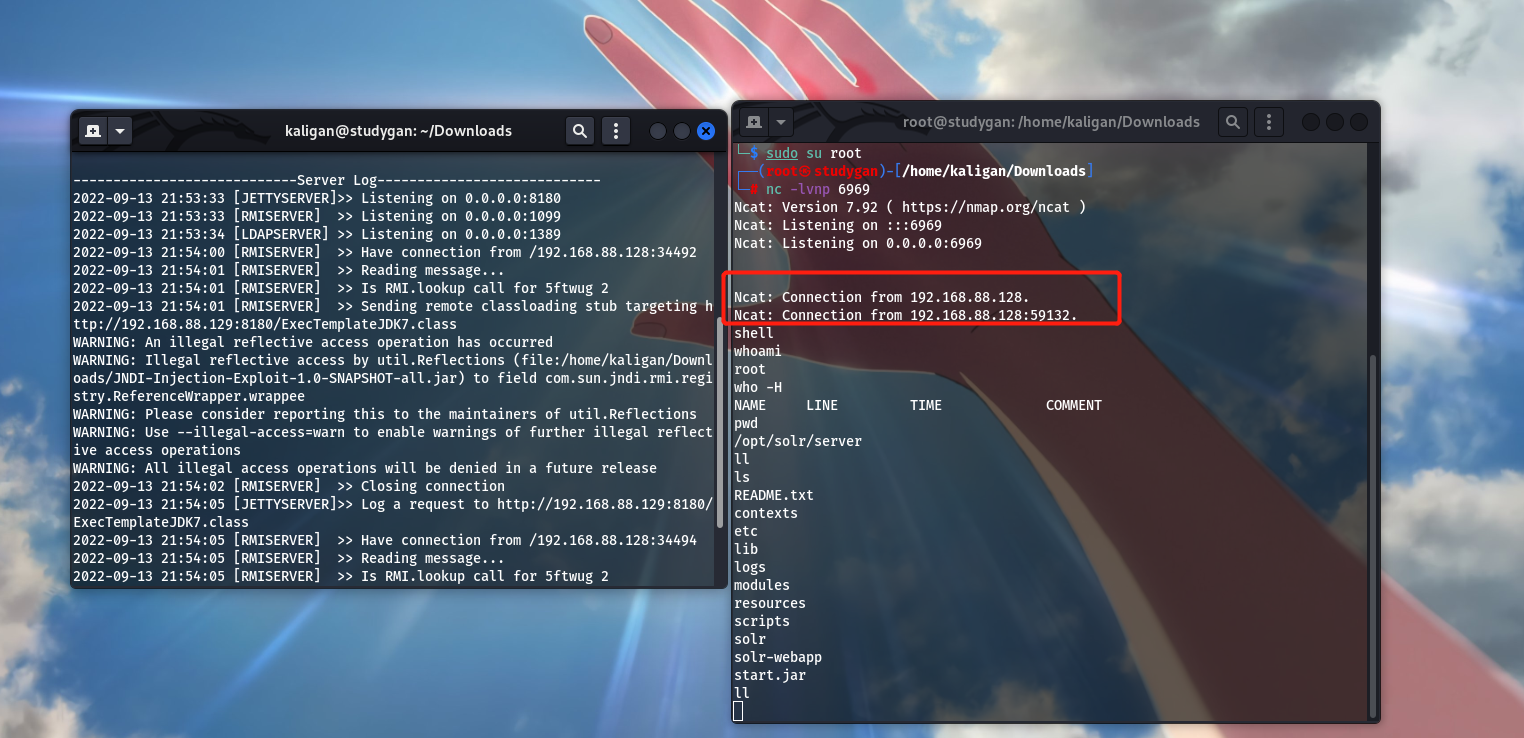Click 'Ncat: Listening on :::6969' line

point(838,225)
